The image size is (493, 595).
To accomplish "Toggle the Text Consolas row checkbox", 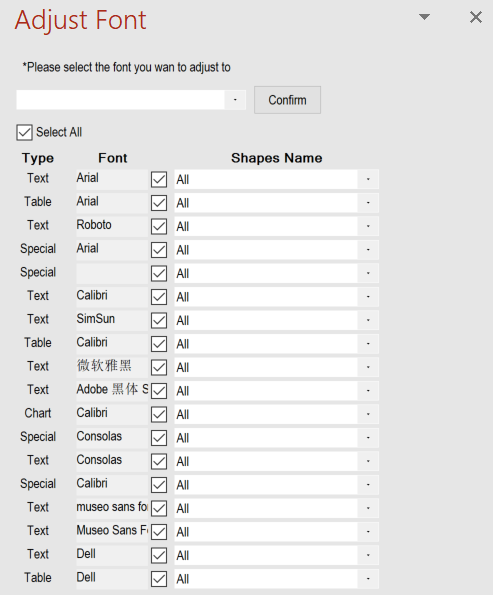I will click(159, 461).
